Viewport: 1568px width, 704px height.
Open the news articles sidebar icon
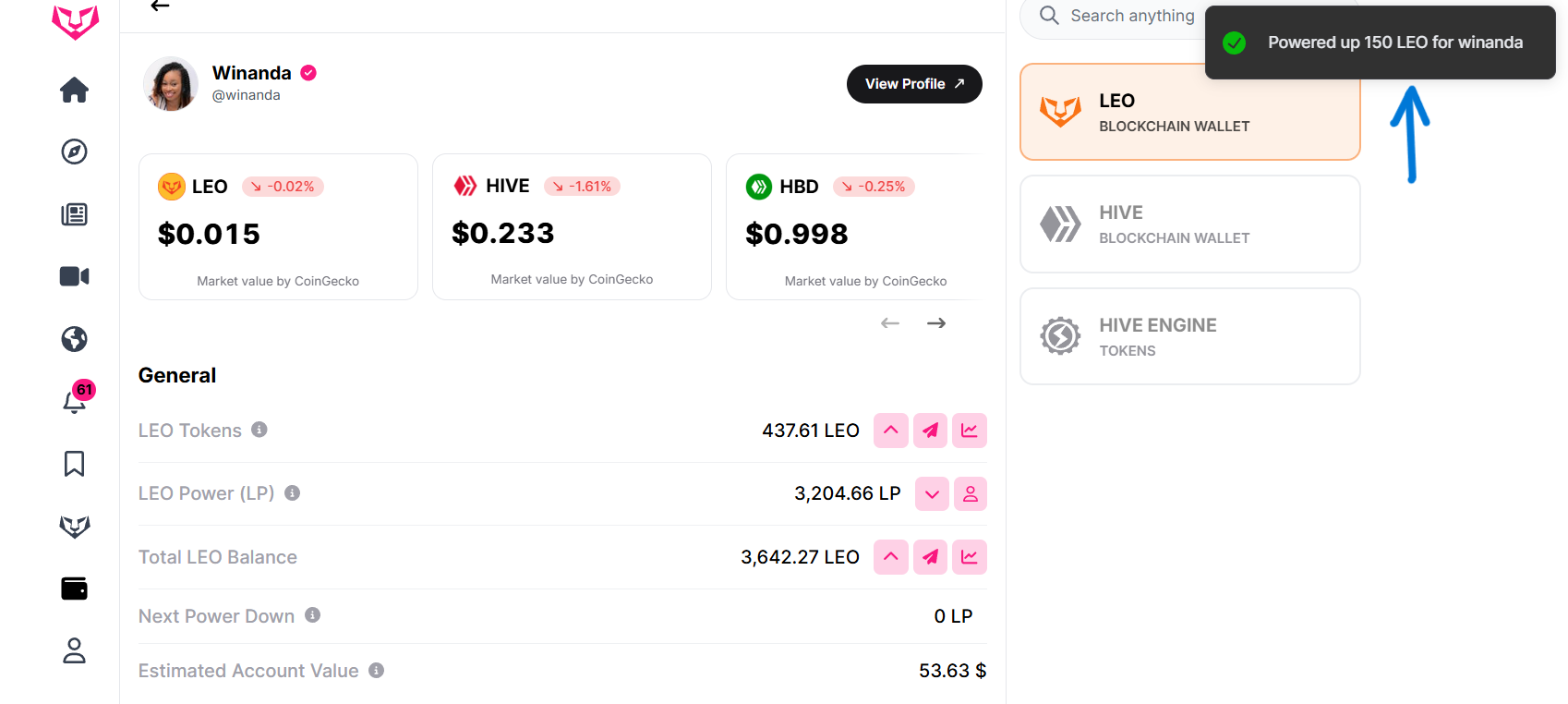74,214
